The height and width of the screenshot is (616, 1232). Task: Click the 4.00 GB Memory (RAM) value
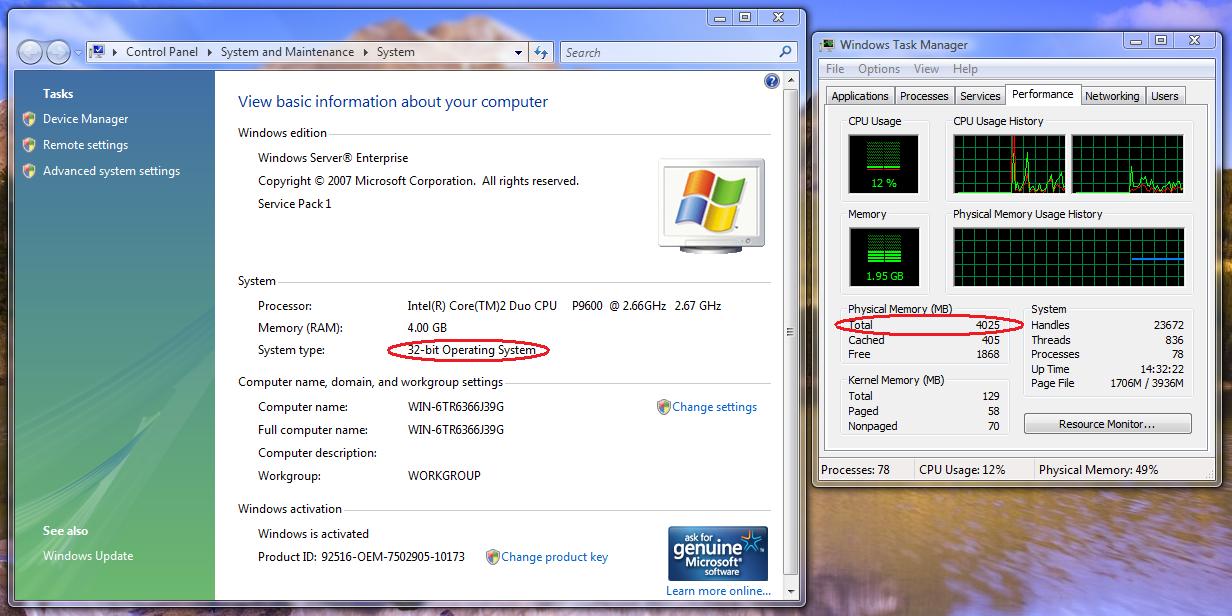tap(427, 328)
